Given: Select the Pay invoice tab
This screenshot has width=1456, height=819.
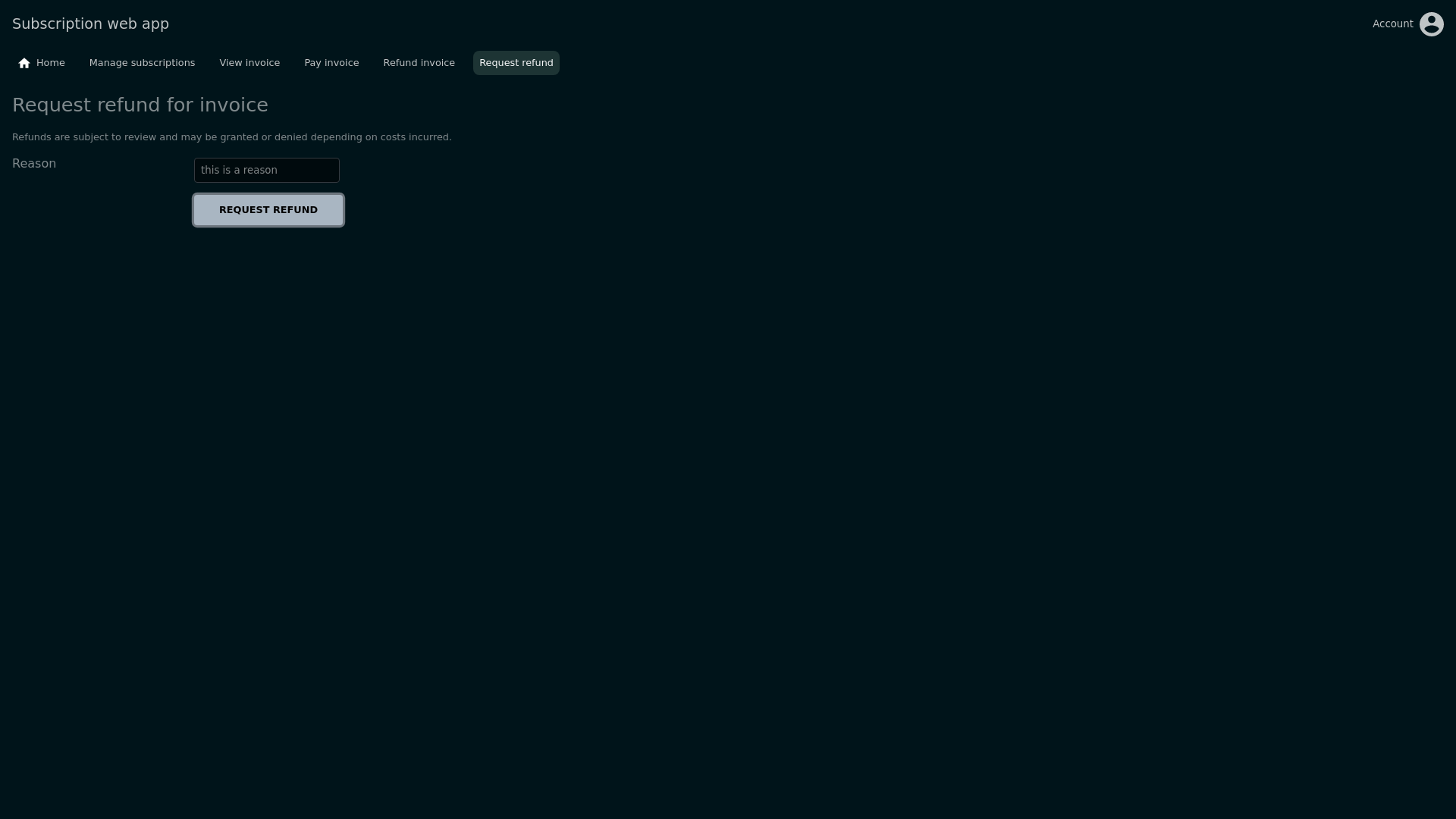Looking at the screenshot, I should coord(331,63).
